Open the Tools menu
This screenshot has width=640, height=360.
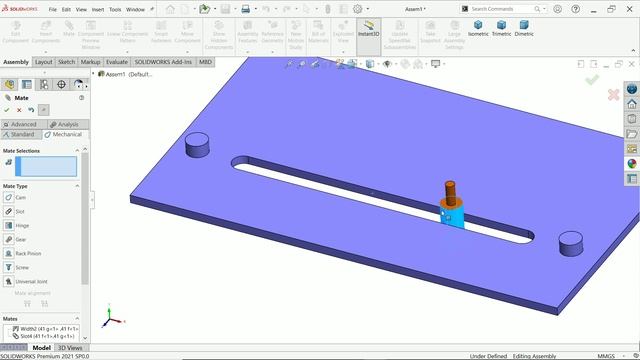pos(115,9)
